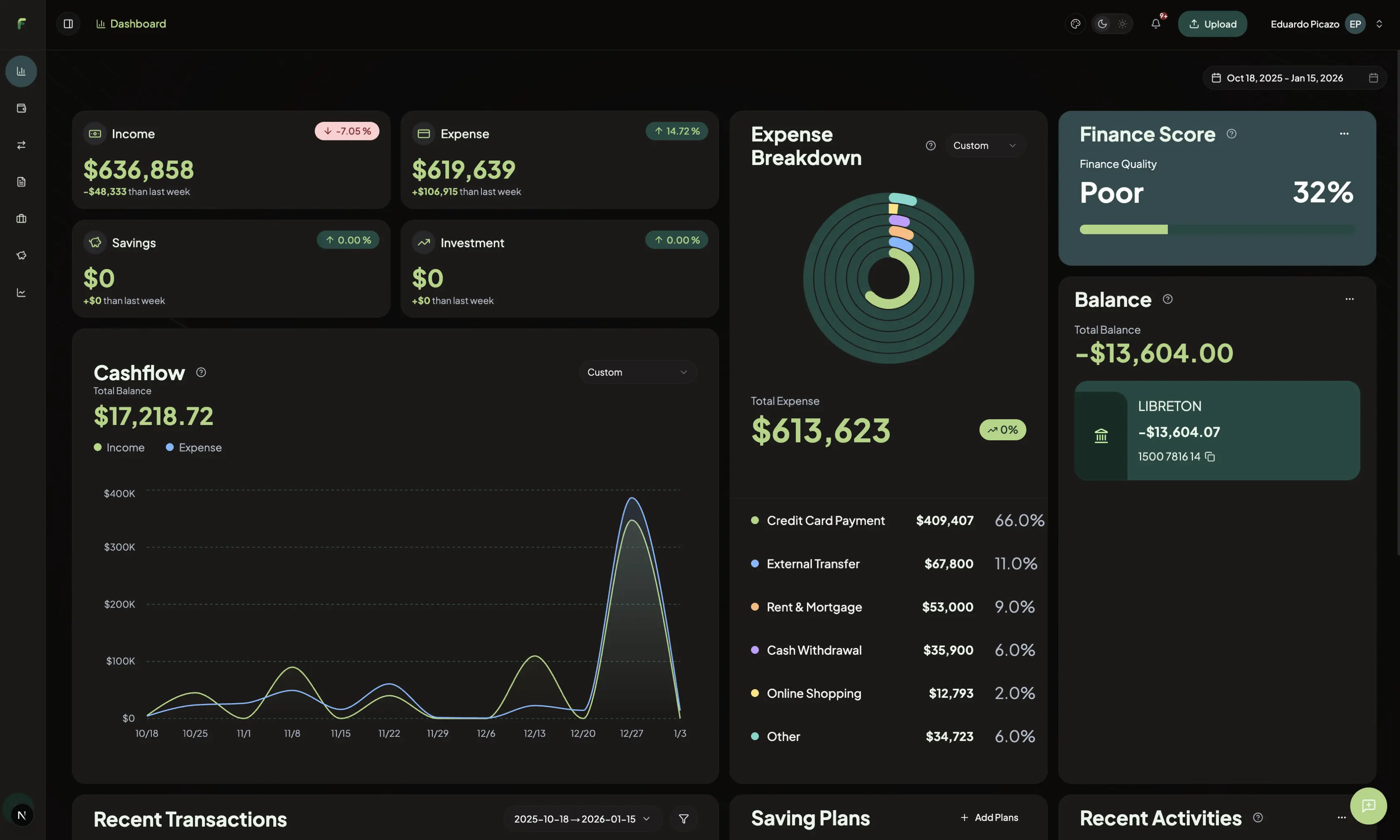Screen dimensions: 1400x840
Task: Toggle the sidebar panel icon
Action: click(68, 24)
